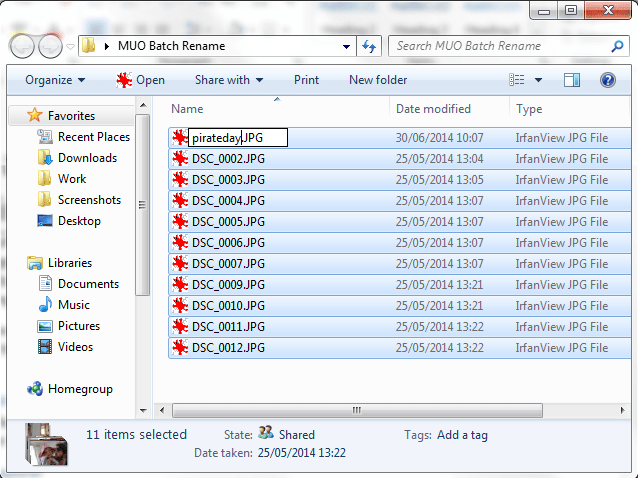638x478 pixels.
Task: Open the Share with menu
Action: 229,80
